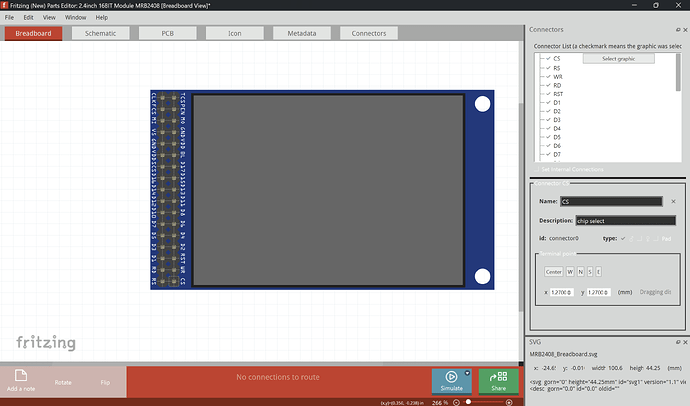Image resolution: width=690 pixels, height=406 pixels.
Task: Select the RST connector in list
Action: point(558,94)
